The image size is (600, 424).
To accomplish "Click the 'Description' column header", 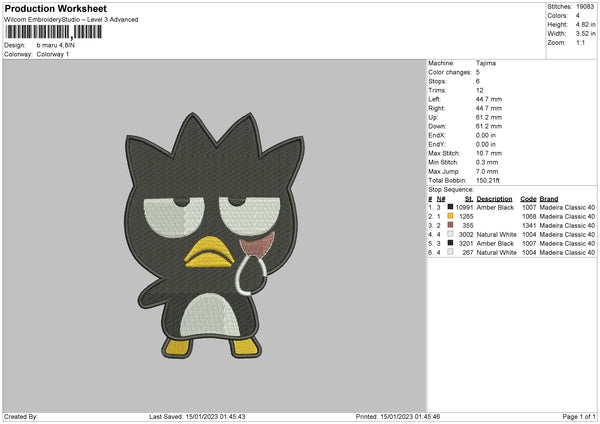I will pos(494,199).
